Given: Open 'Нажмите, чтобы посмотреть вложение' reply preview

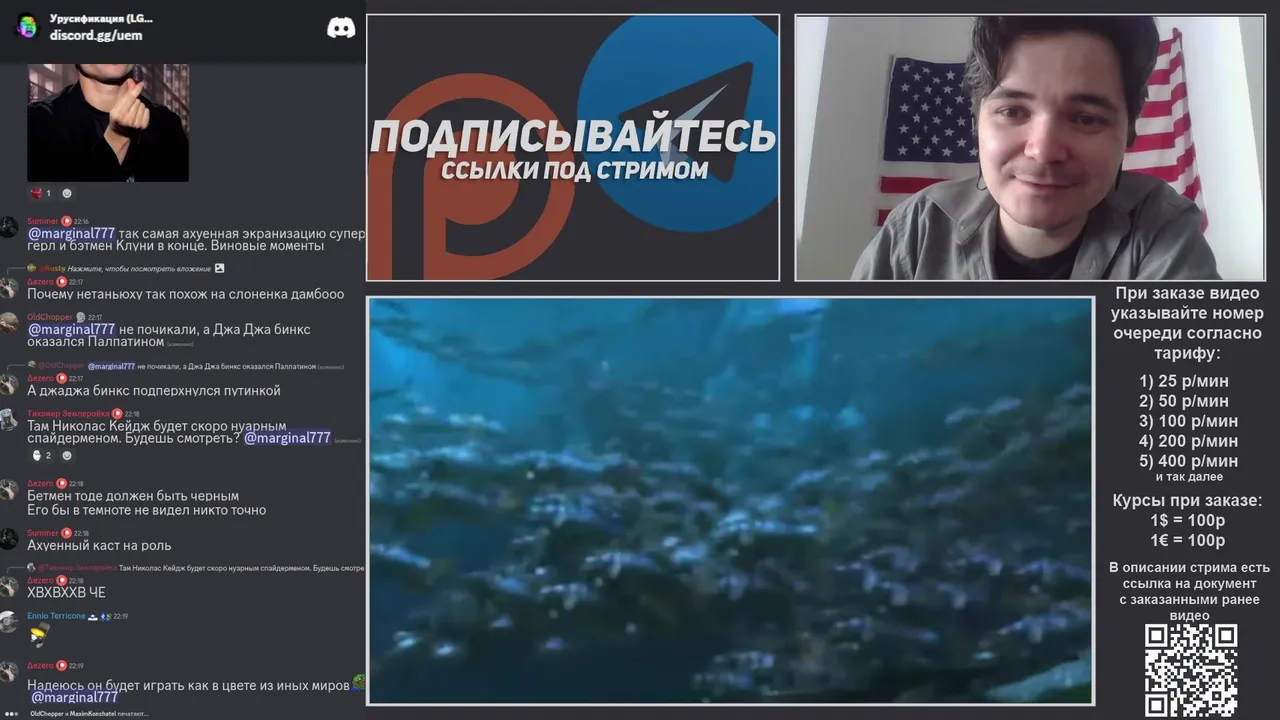Looking at the screenshot, I should (139, 268).
